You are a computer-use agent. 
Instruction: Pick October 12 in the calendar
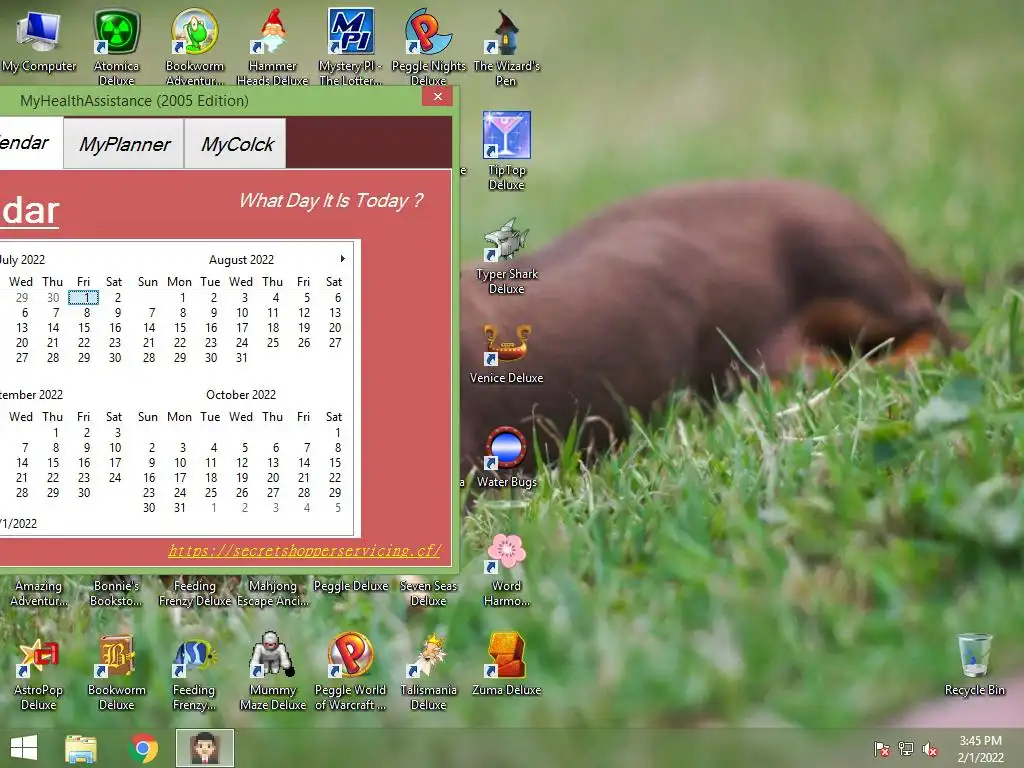click(242, 462)
